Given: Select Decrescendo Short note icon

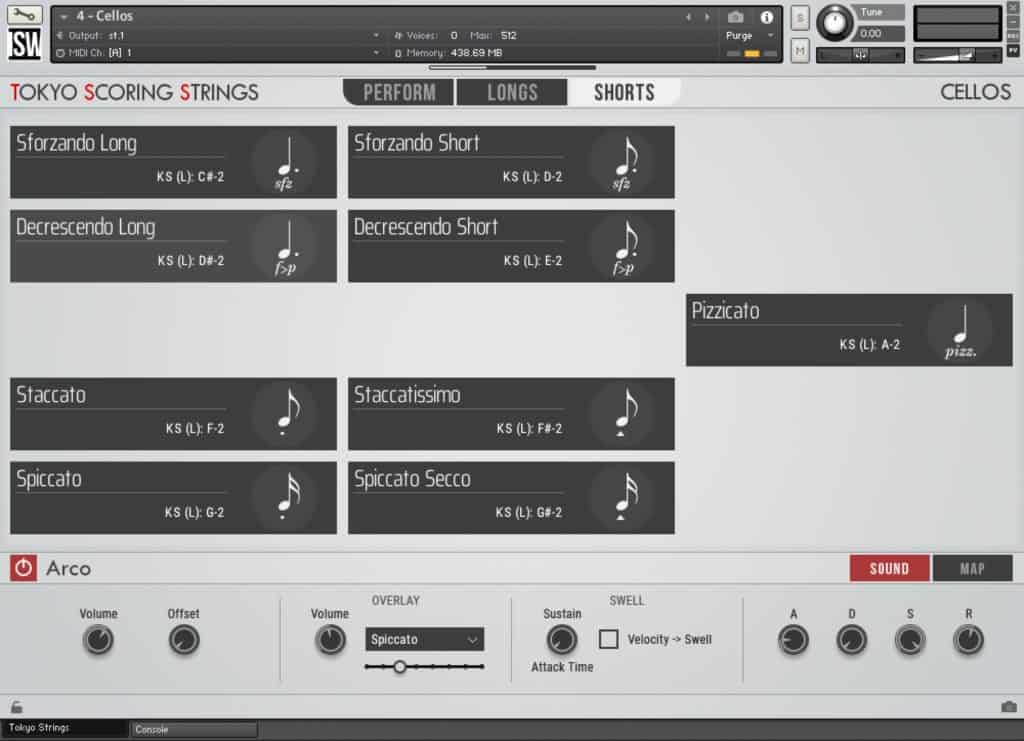Looking at the screenshot, I should coord(623,246).
